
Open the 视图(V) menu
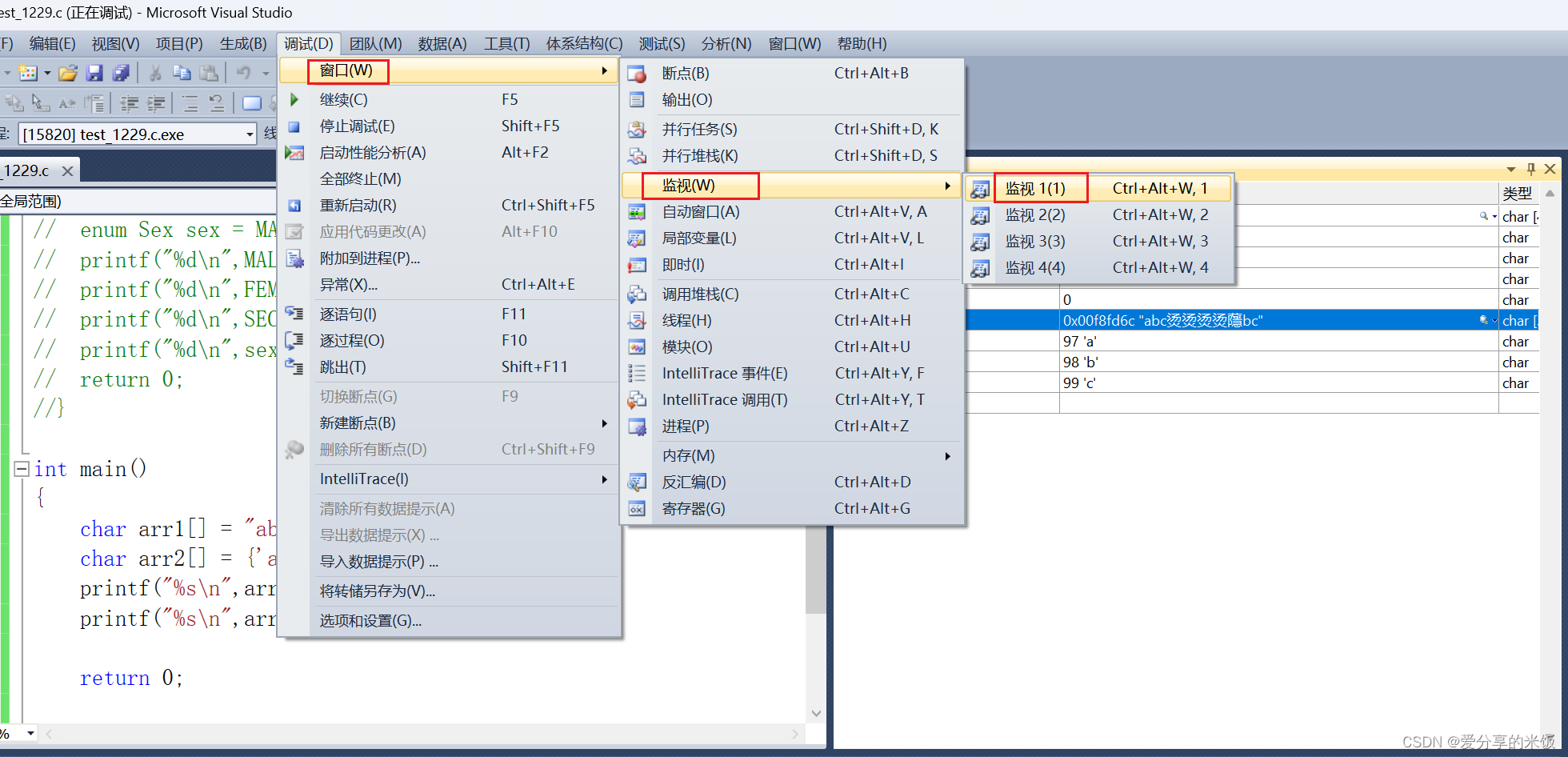click(x=115, y=43)
